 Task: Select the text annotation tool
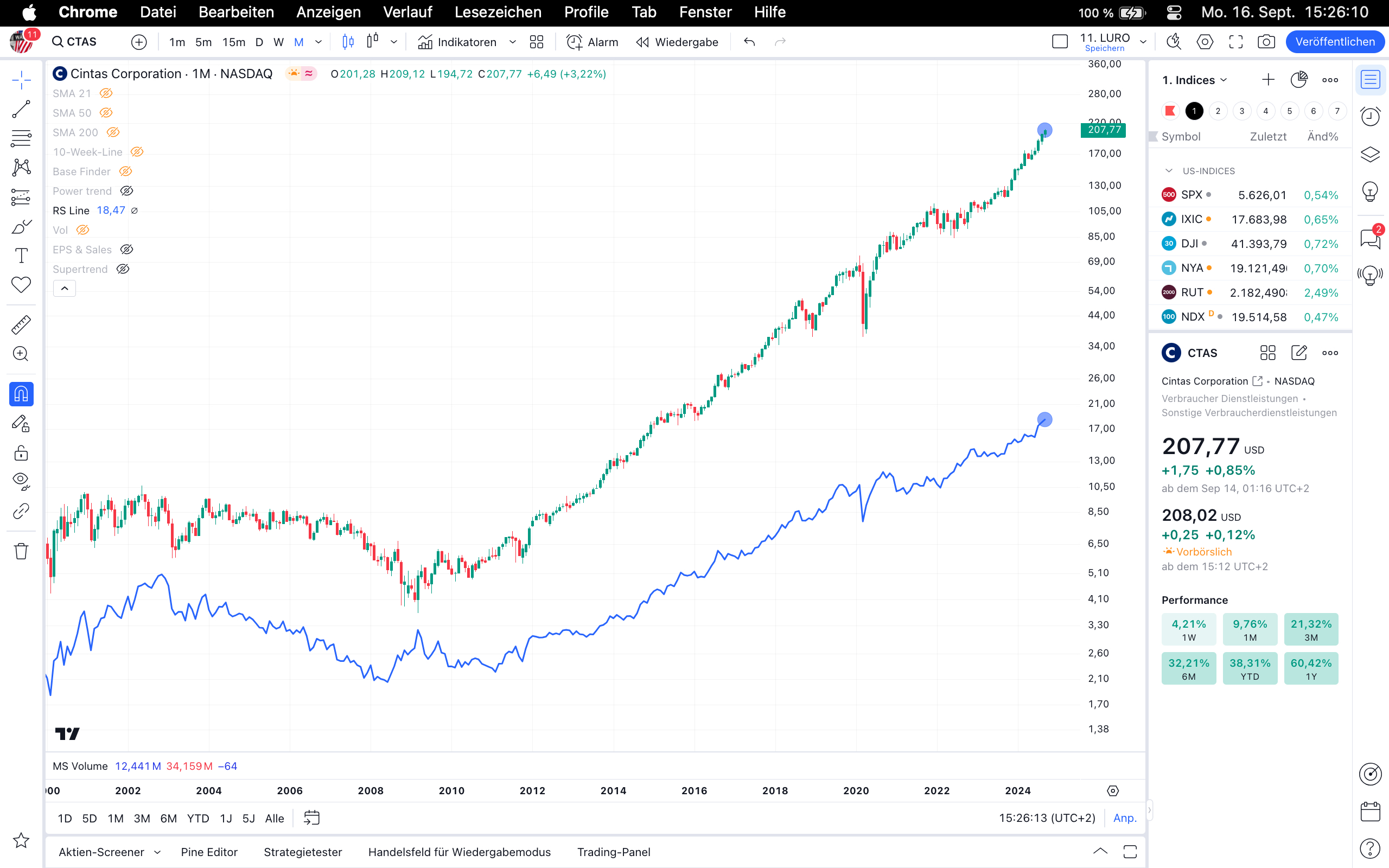pyautogui.click(x=21, y=256)
